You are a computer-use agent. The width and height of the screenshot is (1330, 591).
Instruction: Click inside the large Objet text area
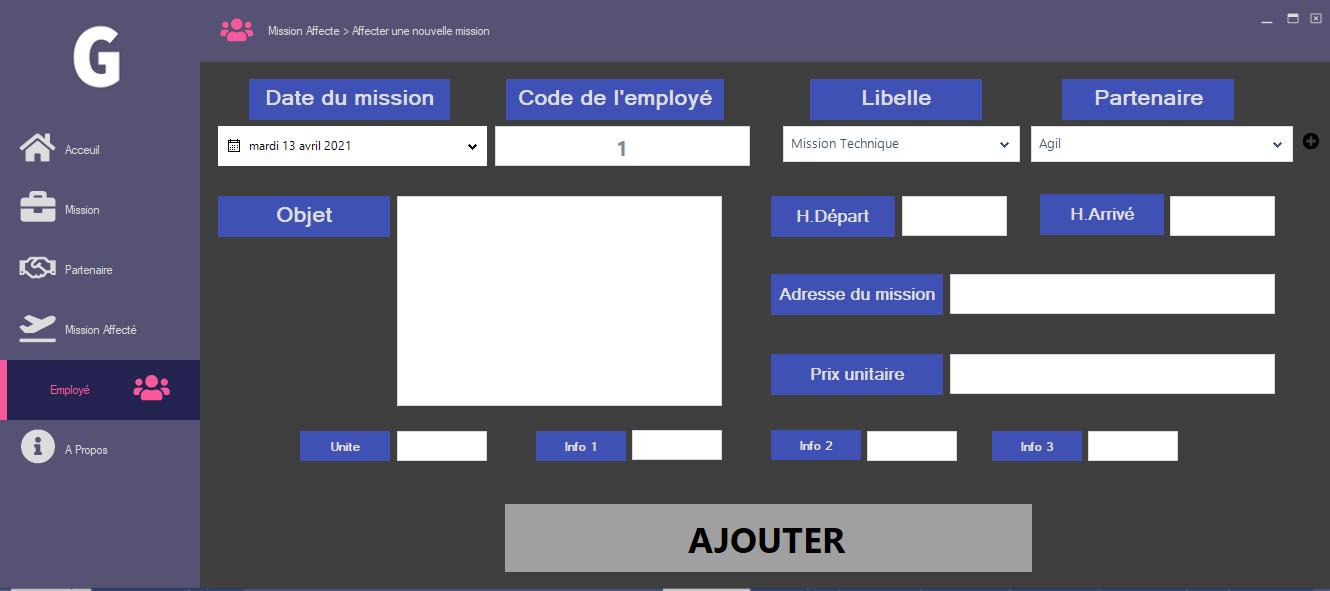click(559, 301)
